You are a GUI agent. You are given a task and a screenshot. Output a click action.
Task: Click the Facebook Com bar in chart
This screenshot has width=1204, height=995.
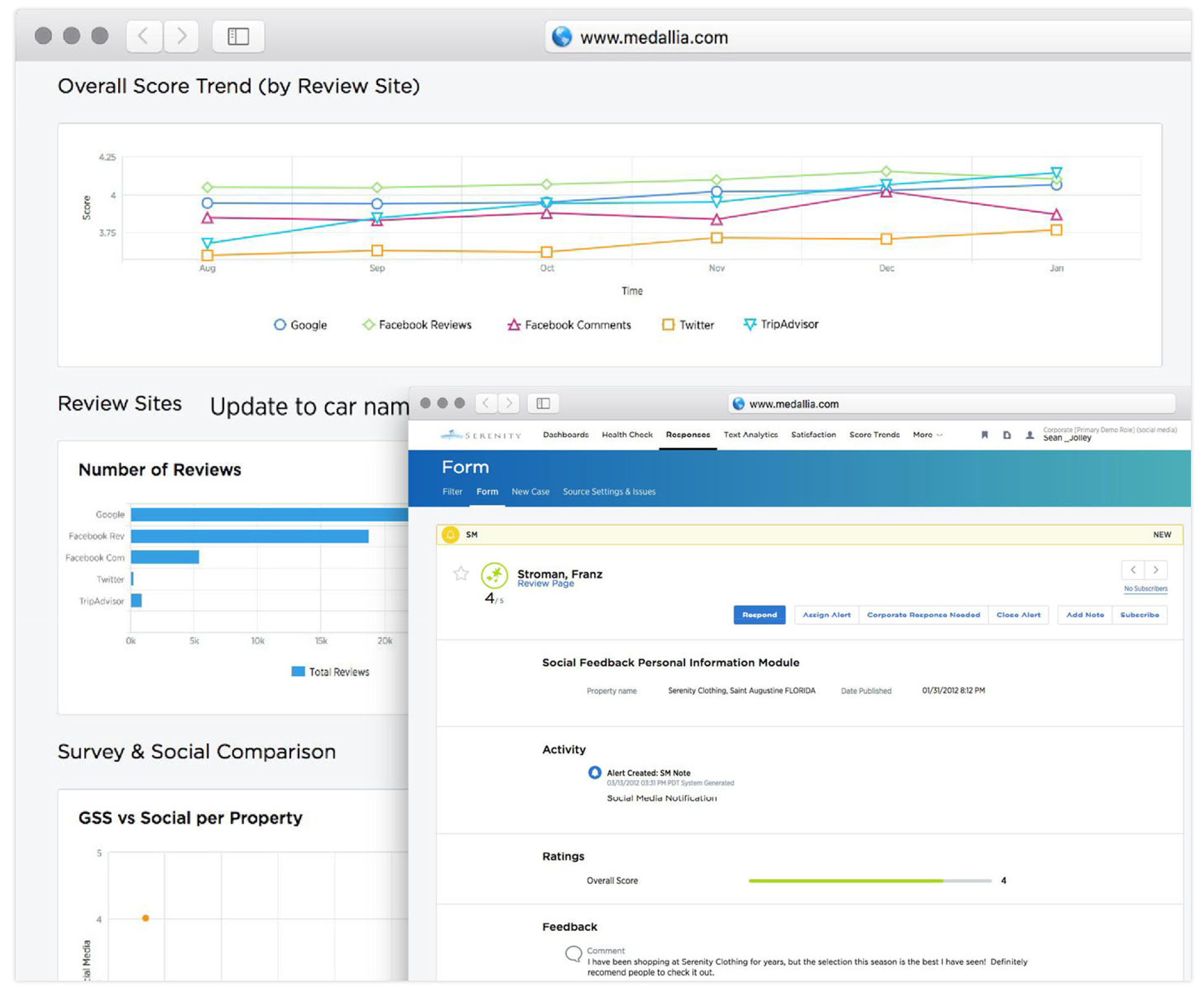tap(165, 557)
